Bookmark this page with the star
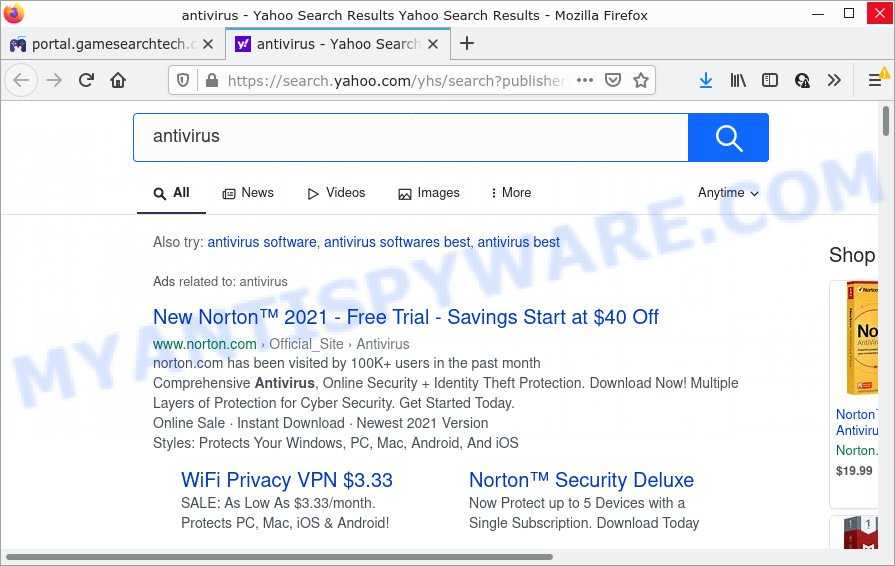Viewport: 895px width, 566px height. pos(640,80)
